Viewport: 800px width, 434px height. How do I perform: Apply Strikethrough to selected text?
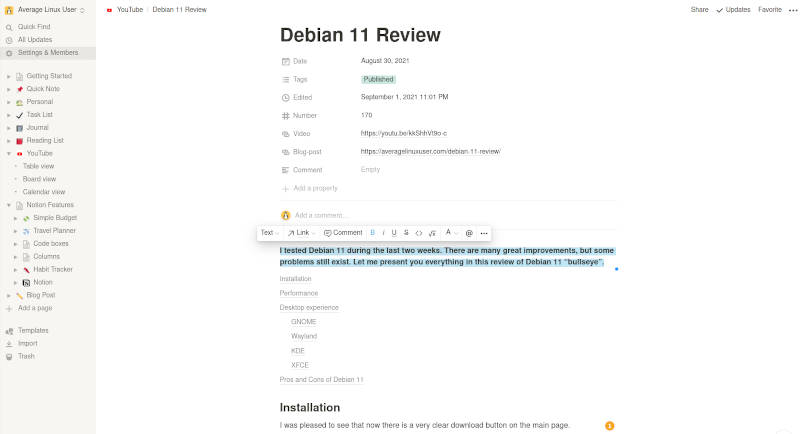tap(406, 233)
